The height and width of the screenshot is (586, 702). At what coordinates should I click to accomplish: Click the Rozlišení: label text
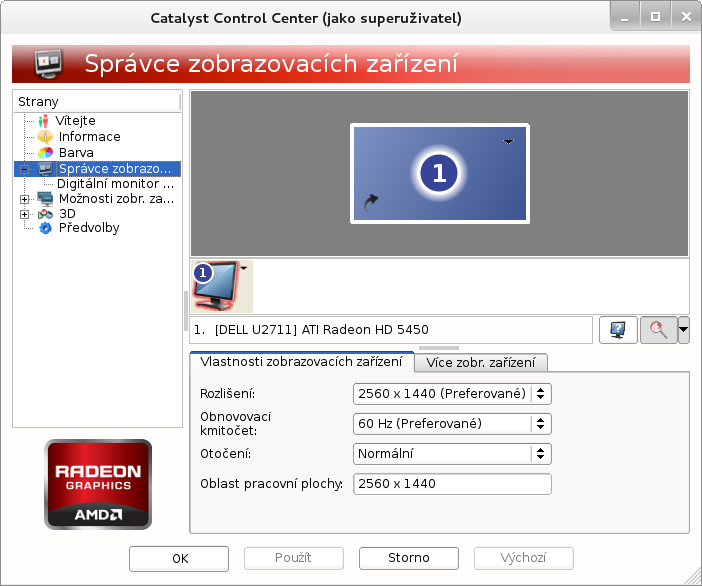coord(227,394)
